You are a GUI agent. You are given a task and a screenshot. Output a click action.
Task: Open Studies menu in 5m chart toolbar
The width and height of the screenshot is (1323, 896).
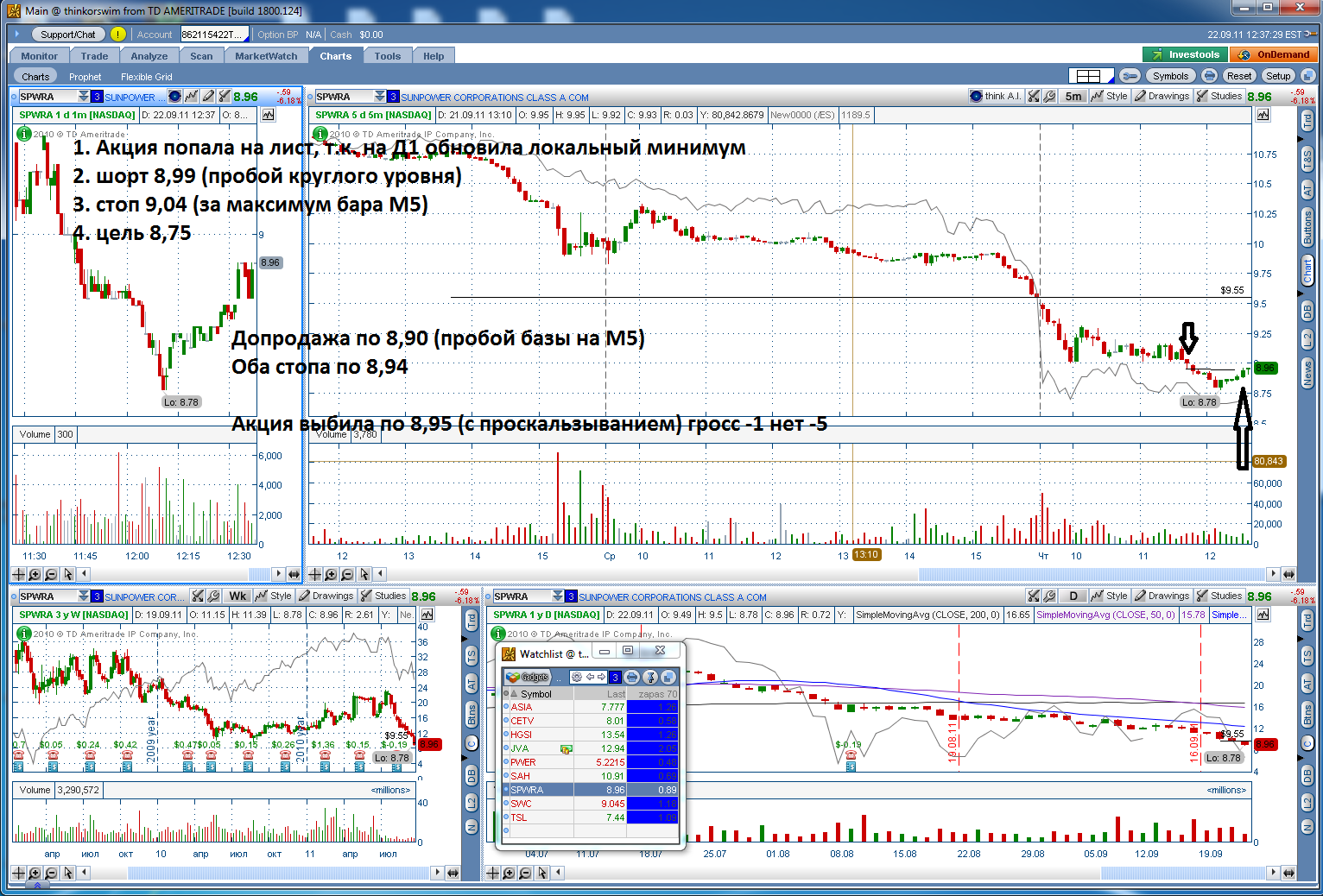pyautogui.click(x=1219, y=96)
